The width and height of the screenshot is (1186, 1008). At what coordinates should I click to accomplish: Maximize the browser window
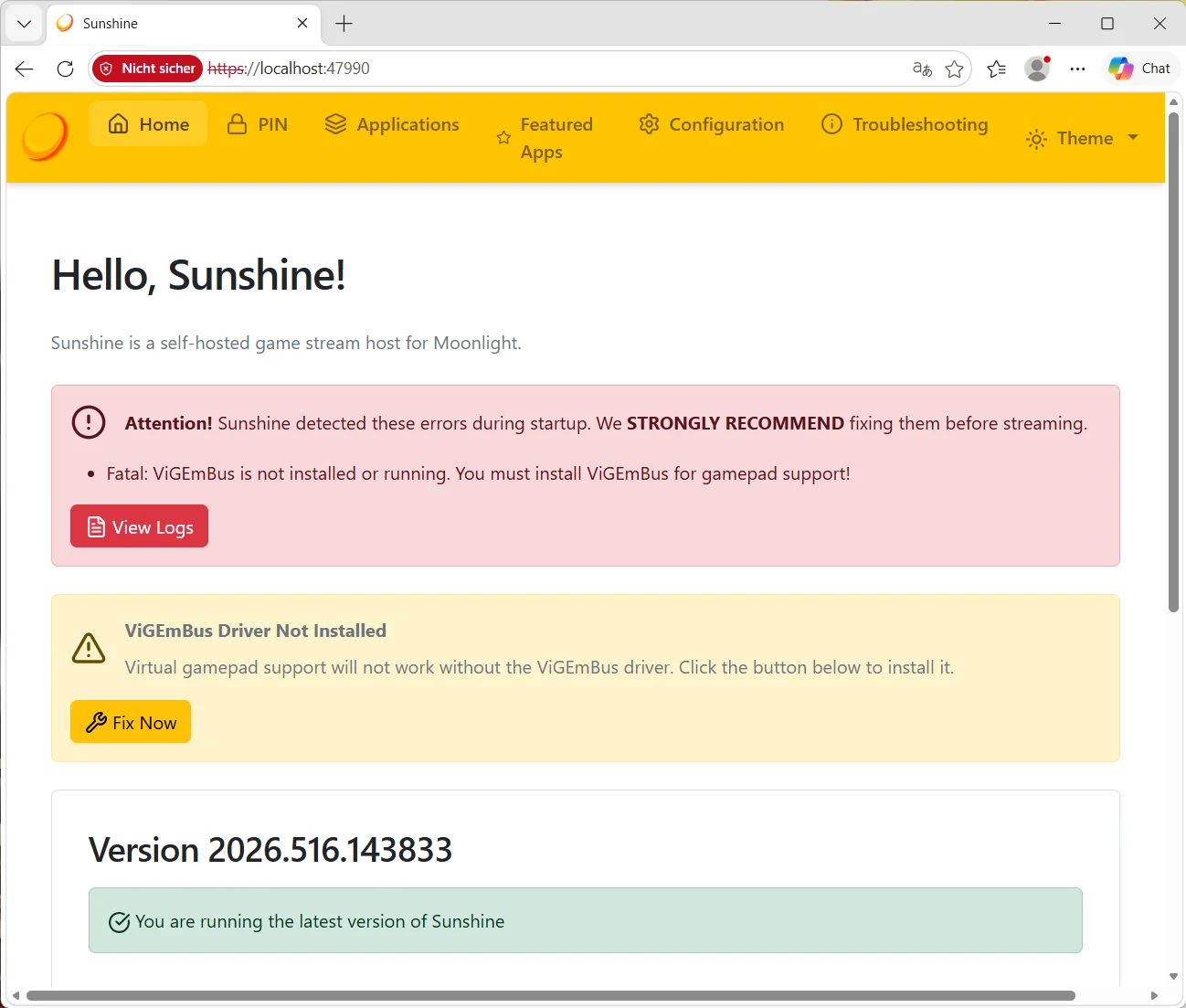click(x=1107, y=24)
